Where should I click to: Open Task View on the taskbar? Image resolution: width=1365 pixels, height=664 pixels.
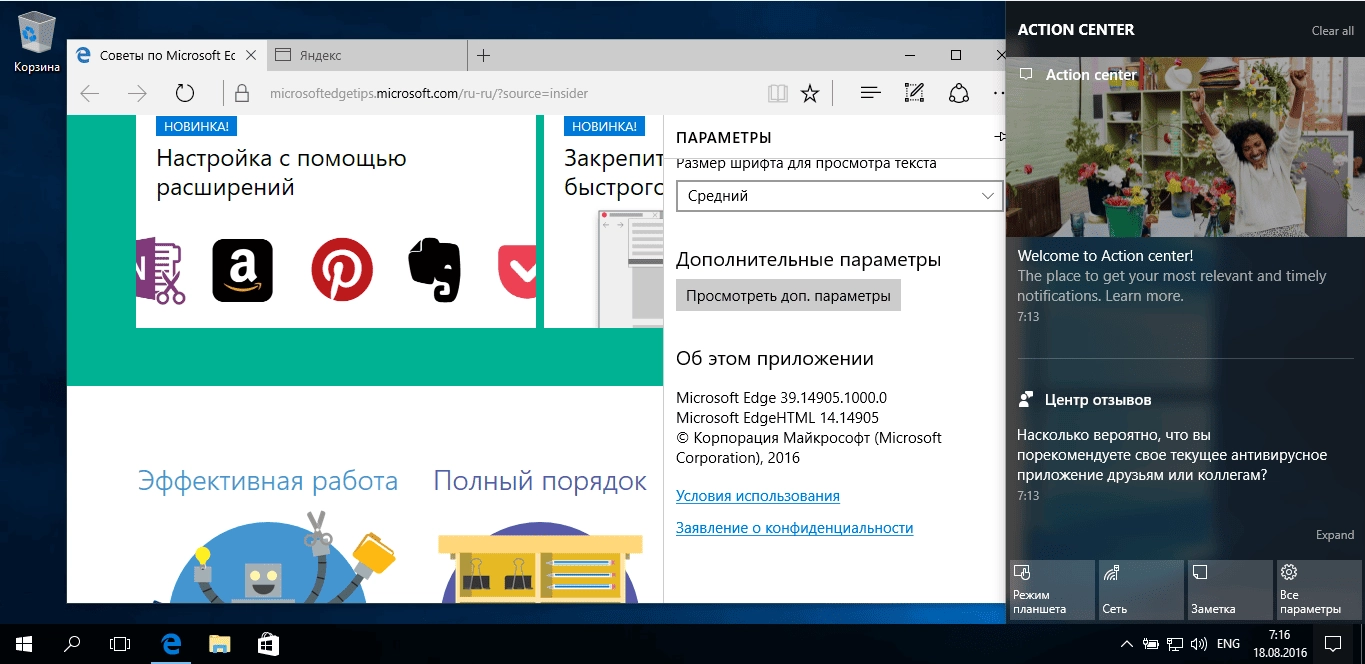[x=120, y=644]
